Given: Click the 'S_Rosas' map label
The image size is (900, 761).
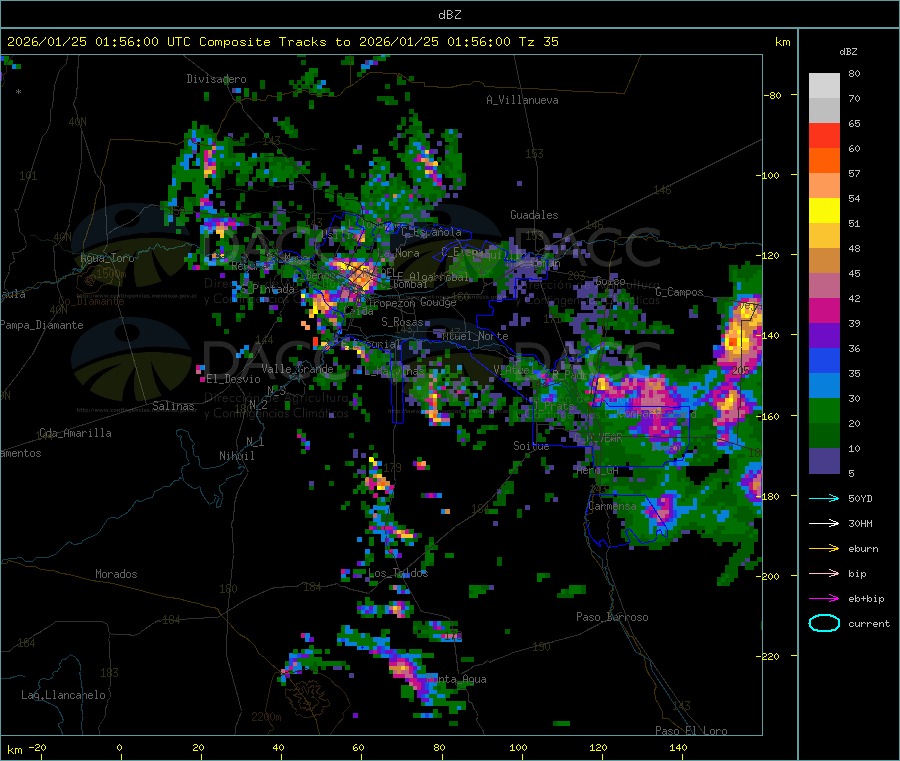Looking at the screenshot, I should click(x=402, y=322).
